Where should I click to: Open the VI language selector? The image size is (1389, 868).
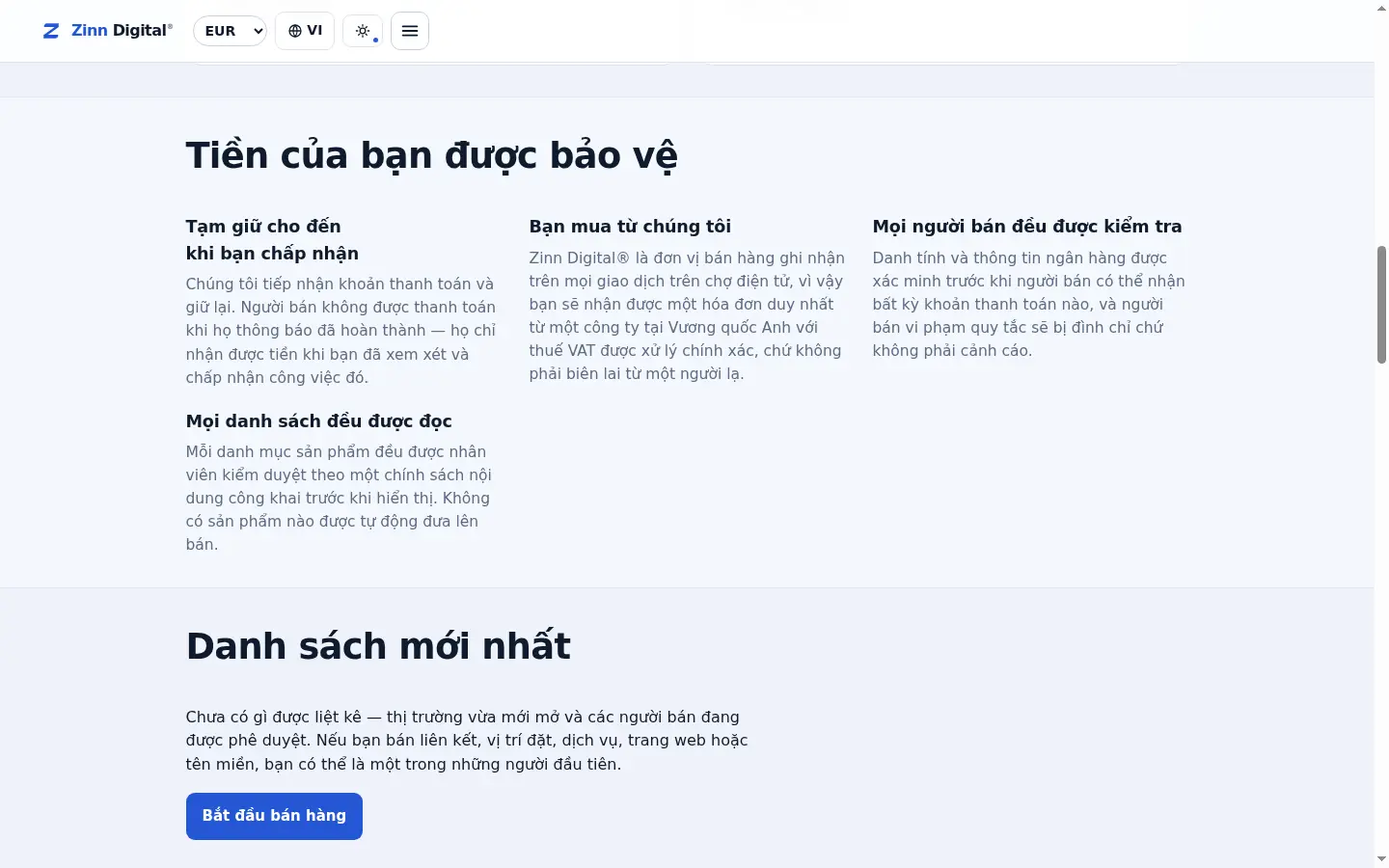click(305, 31)
